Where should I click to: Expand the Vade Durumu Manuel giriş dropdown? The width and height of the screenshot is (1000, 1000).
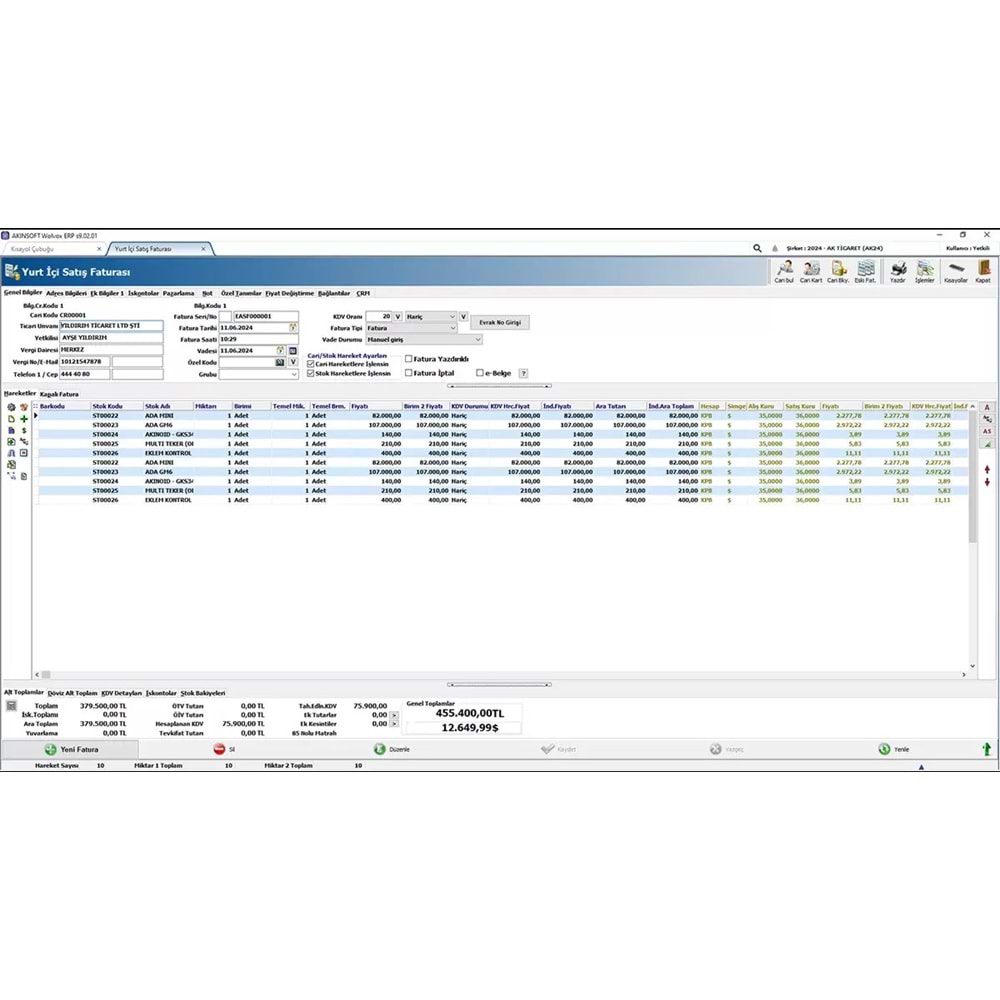click(423, 339)
